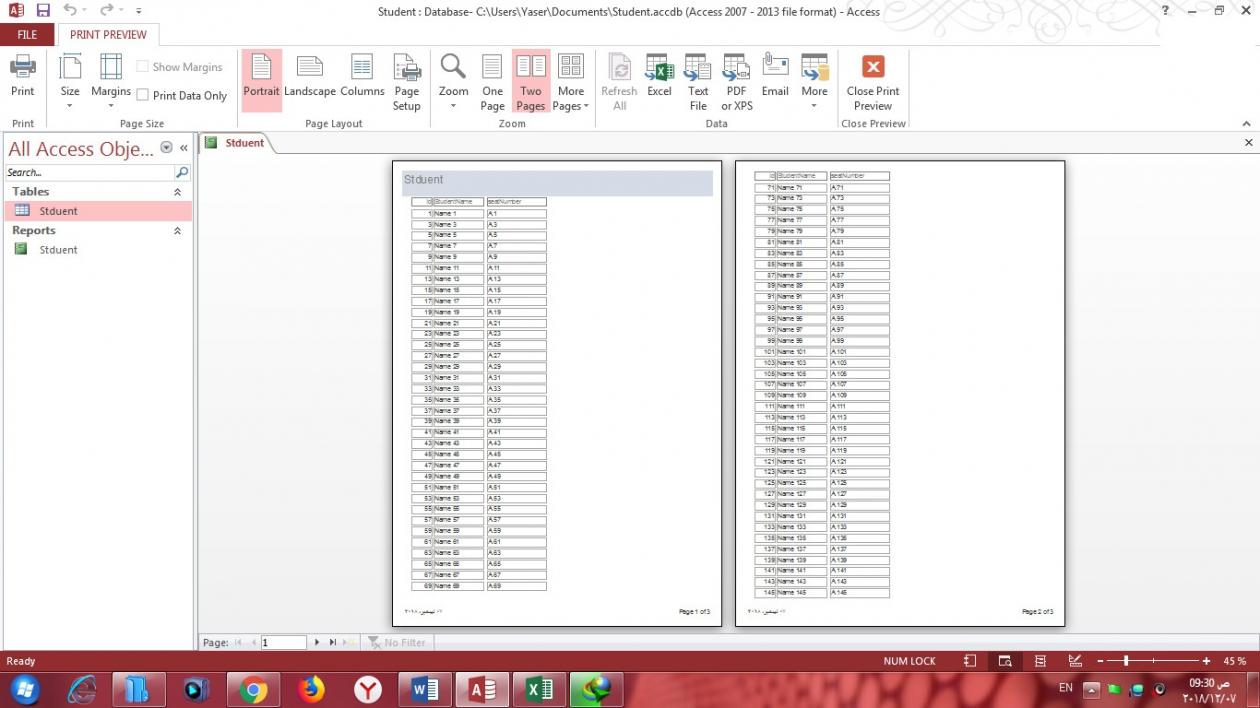
Task: Toggle Two Pages preview mode
Action: pos(531,81)
